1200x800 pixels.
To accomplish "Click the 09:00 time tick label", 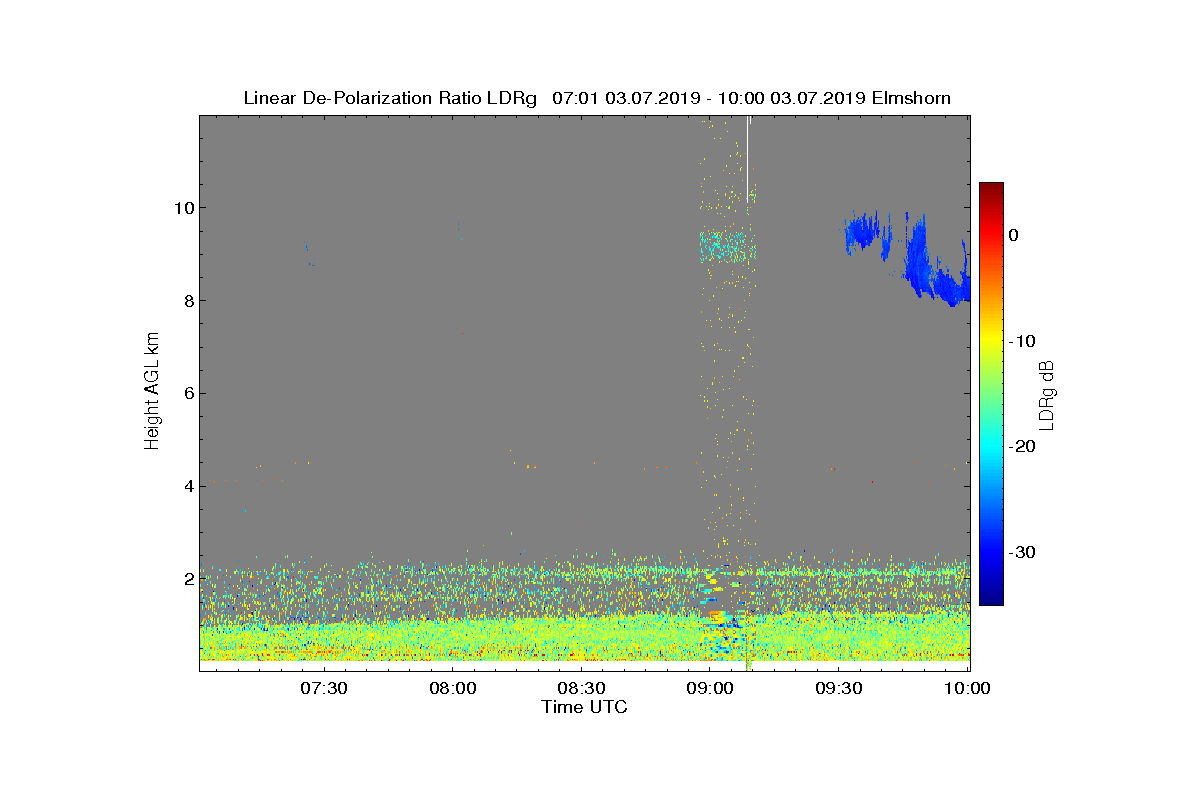I will tap(710, 688).
